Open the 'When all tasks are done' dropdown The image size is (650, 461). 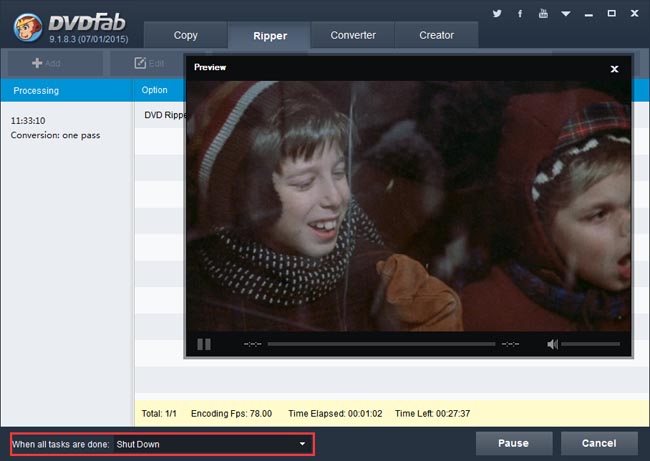coord(212,444)
